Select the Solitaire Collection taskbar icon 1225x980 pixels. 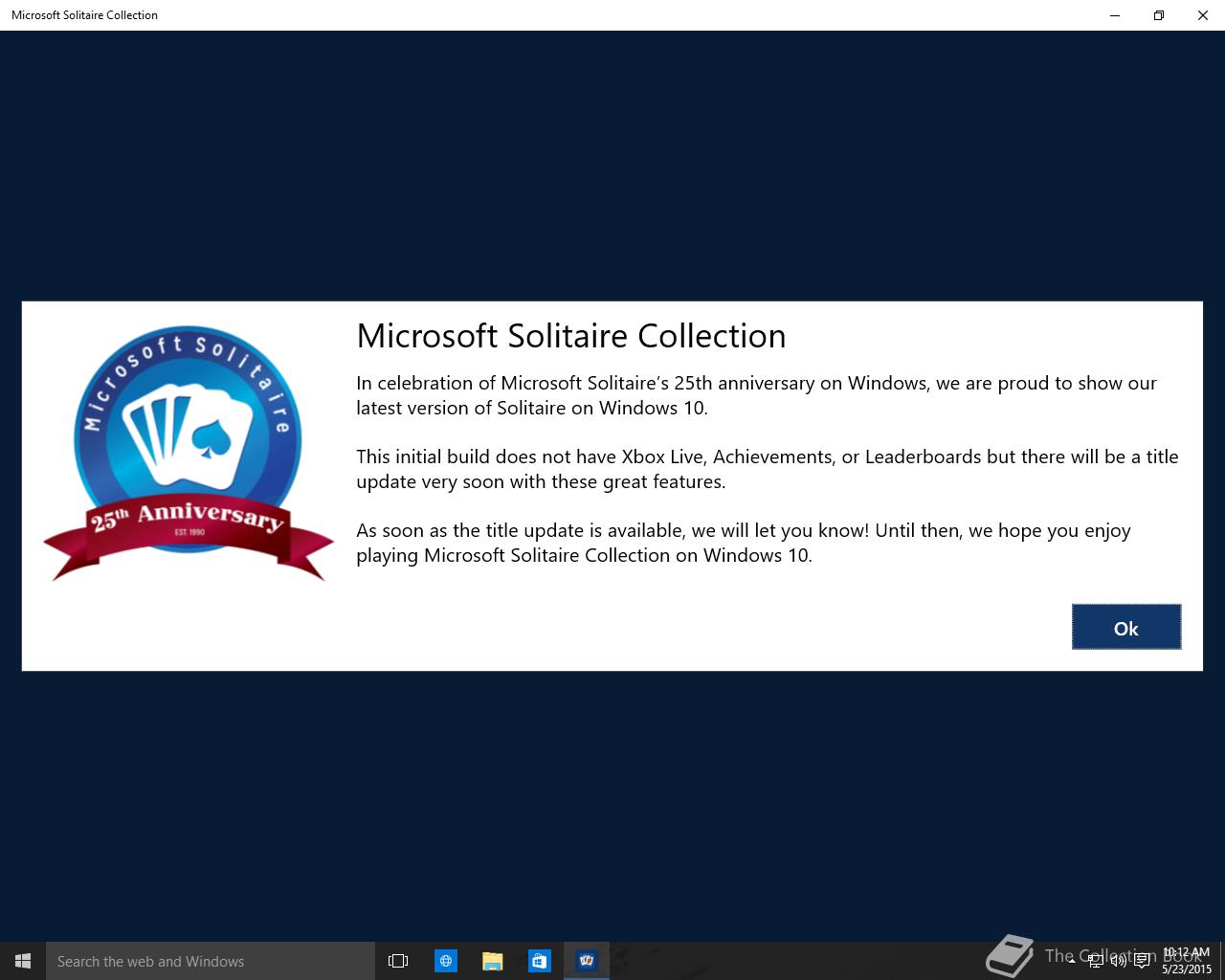tap(586, 961)
